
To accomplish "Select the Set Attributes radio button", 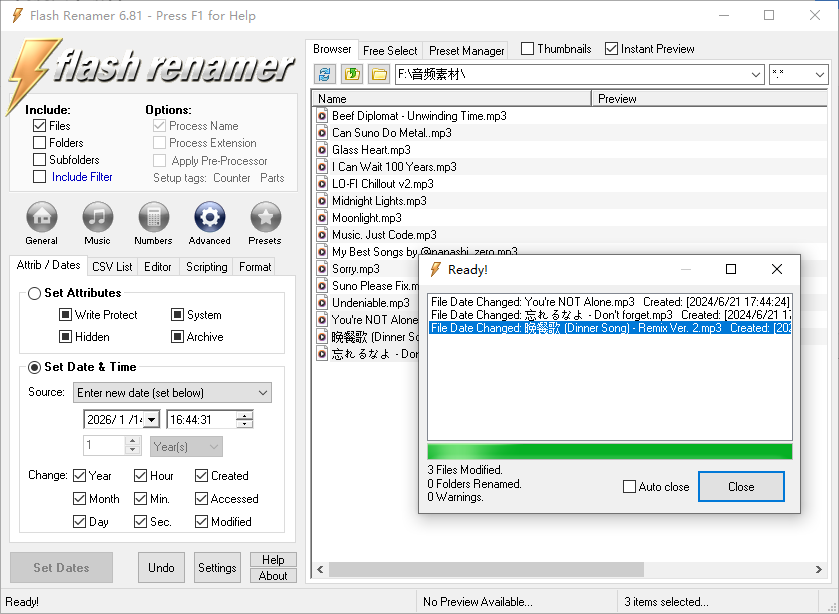I will pyautogui.click(x=35, y=293).
